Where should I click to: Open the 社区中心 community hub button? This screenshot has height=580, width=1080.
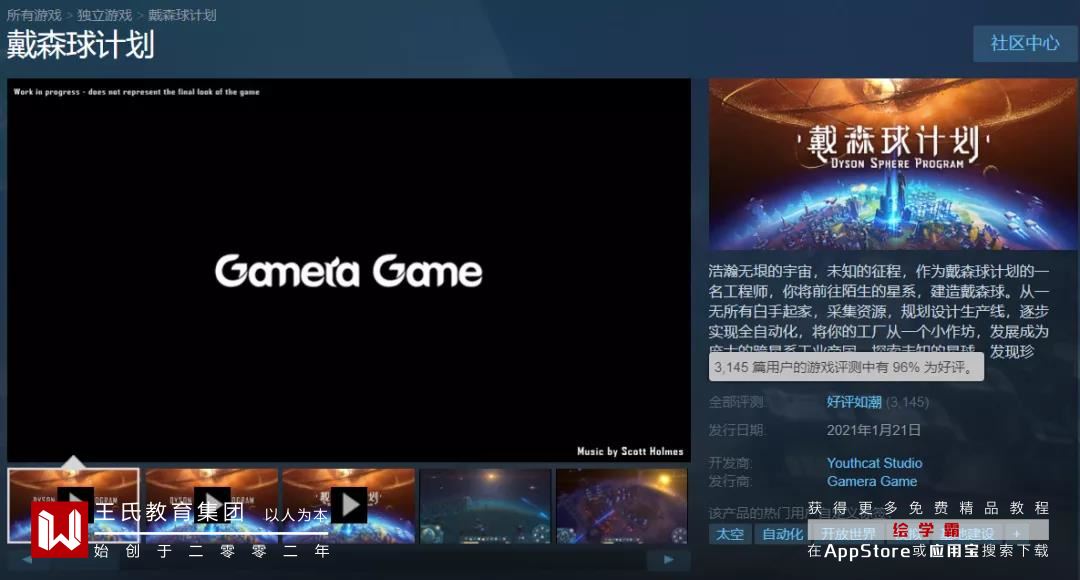(1025, 43)
